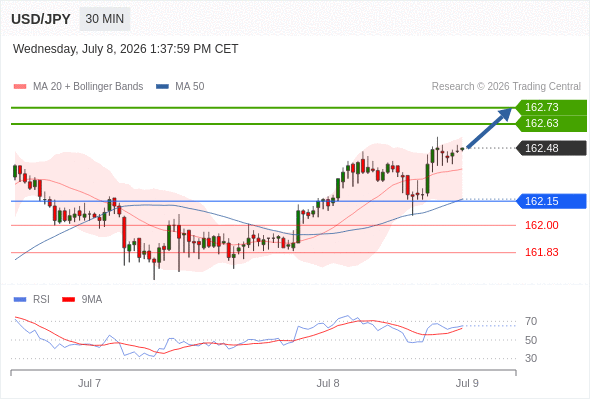Click the 162.73 resistance price tag
This screenshot has width=590, height=400.
[x=551, y=107]
